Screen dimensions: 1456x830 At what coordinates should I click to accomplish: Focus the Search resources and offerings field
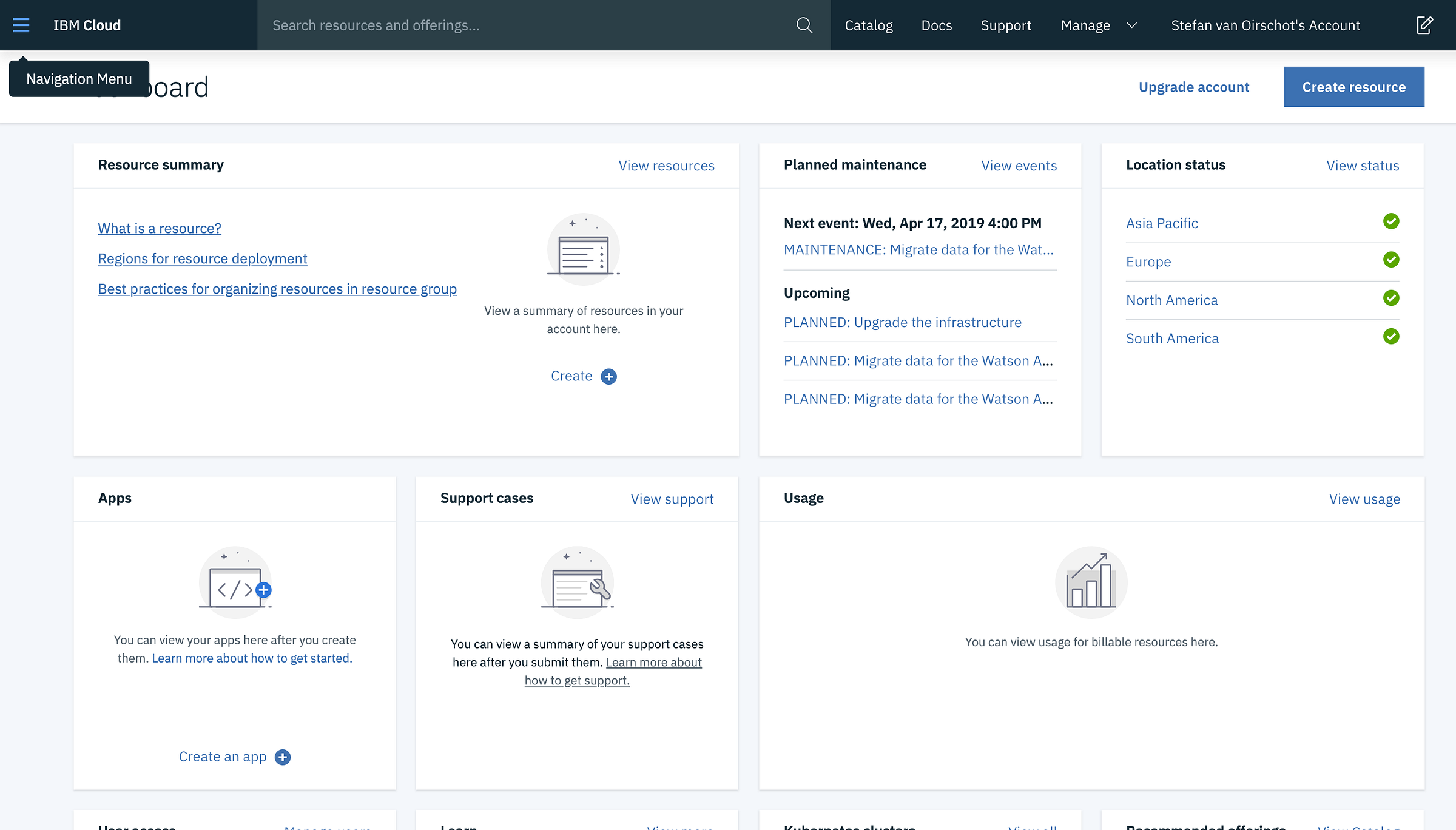pyautogui.click(x=528, y=25)
